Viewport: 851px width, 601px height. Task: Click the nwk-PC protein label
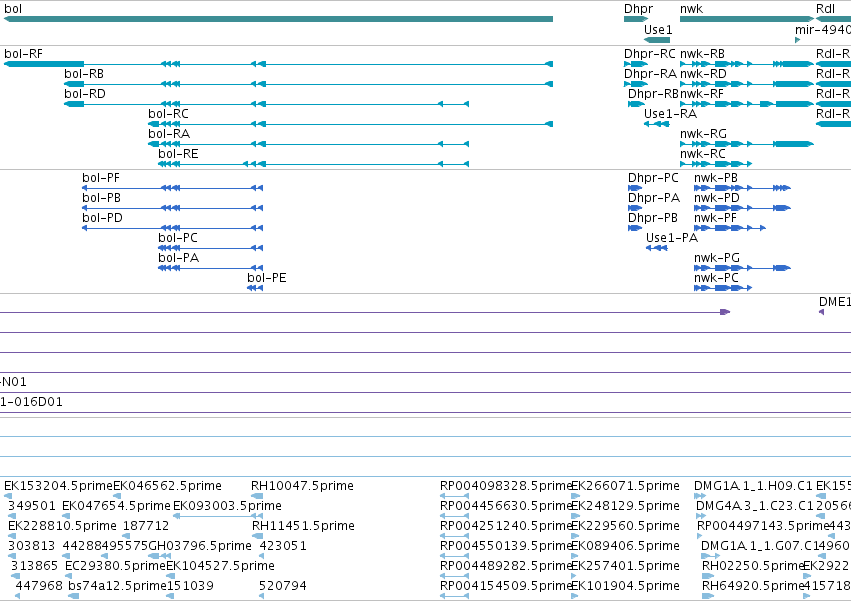tap(716, 279)
